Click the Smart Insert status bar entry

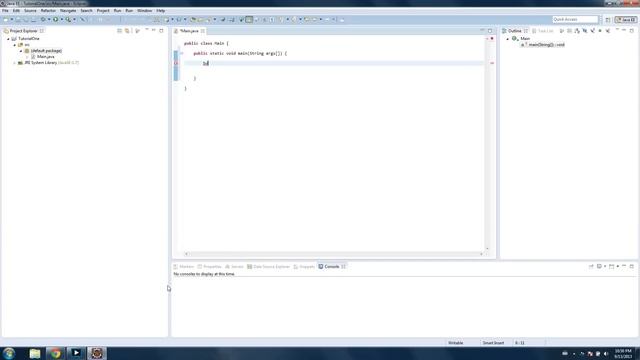(x=493, y=343)
